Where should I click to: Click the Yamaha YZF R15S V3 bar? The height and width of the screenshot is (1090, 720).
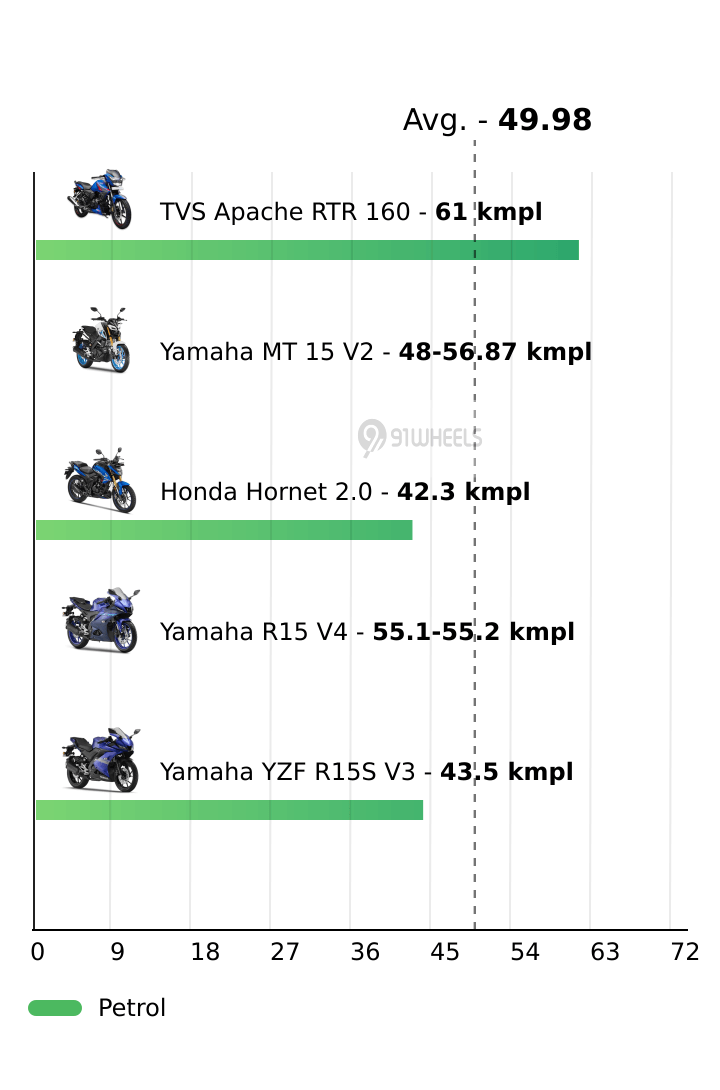pos(229,810)
